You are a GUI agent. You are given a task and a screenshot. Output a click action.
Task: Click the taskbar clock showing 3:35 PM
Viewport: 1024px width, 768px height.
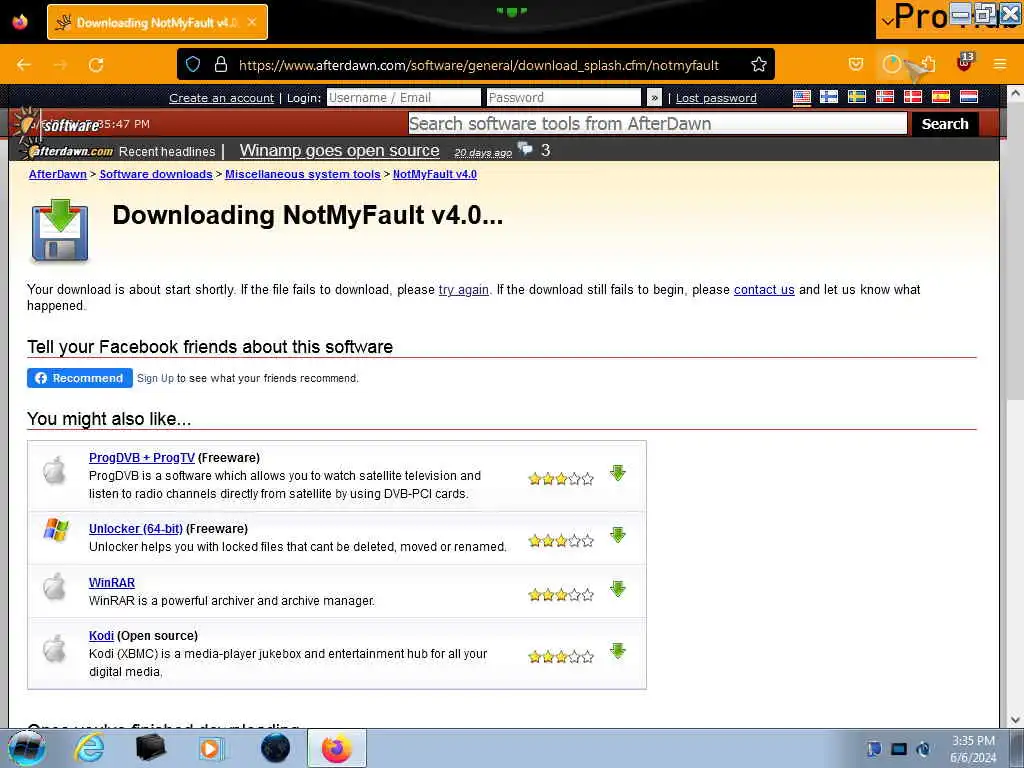pos(973,748)
